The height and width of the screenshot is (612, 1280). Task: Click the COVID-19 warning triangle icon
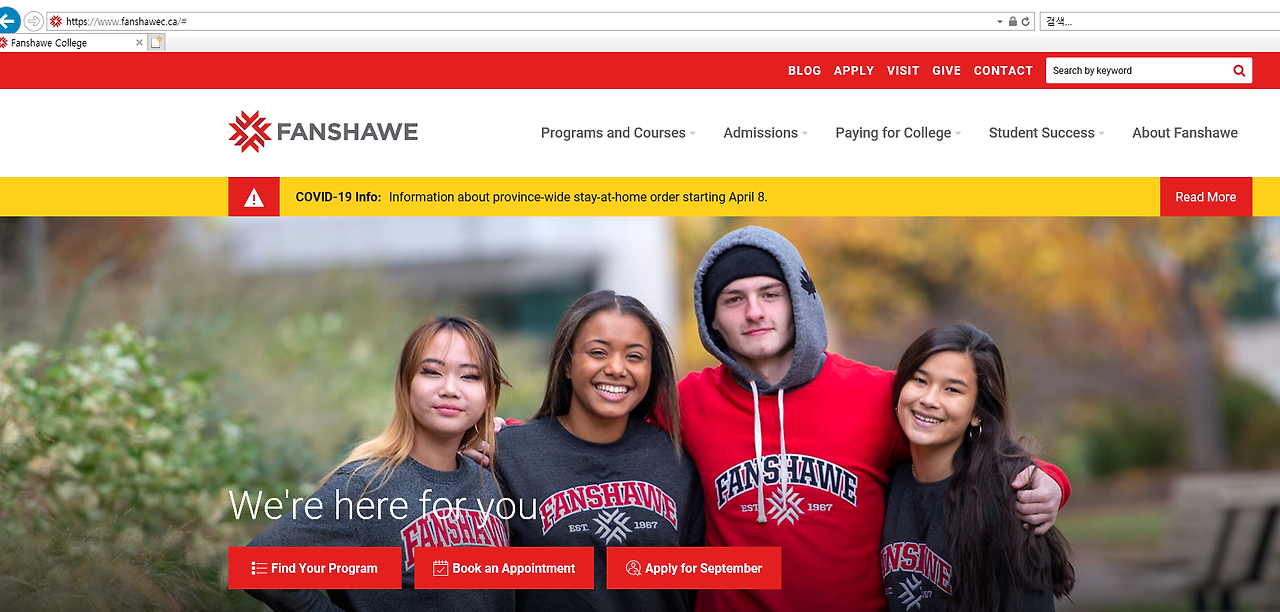pos(254,197)
